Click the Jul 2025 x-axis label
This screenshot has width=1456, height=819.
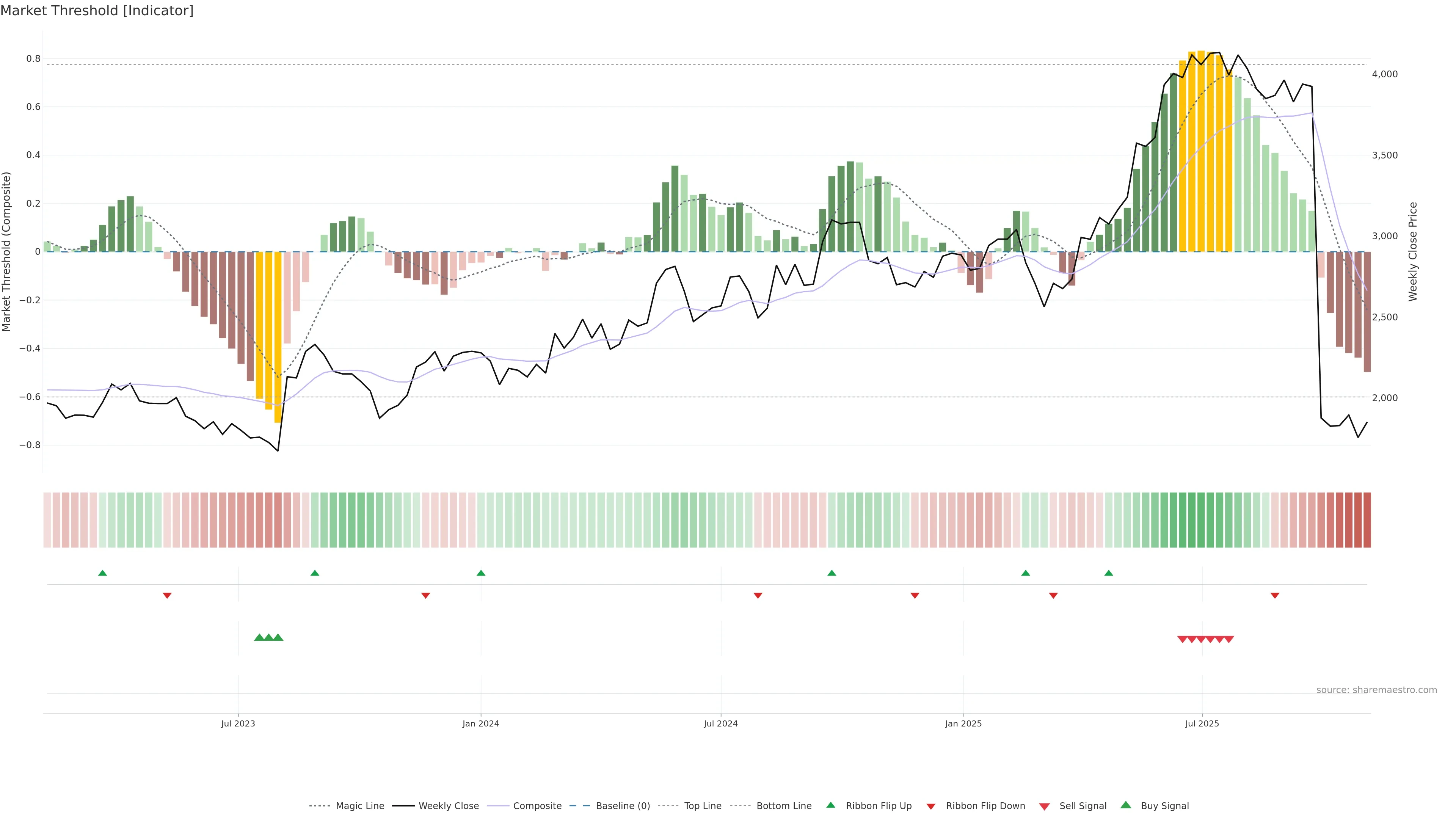(1202, 723)
